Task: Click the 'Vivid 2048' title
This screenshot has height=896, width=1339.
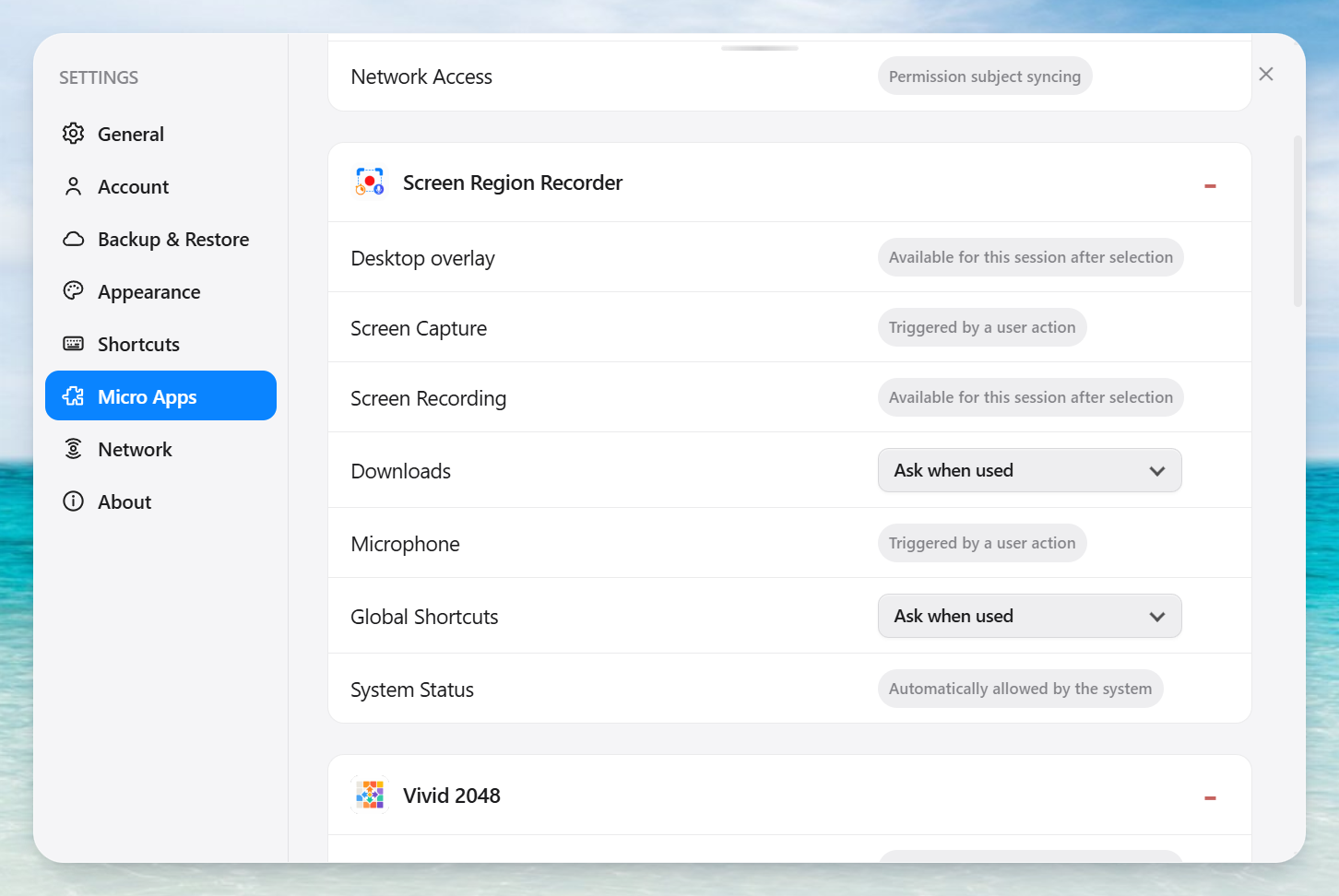Action: [452, 796]
